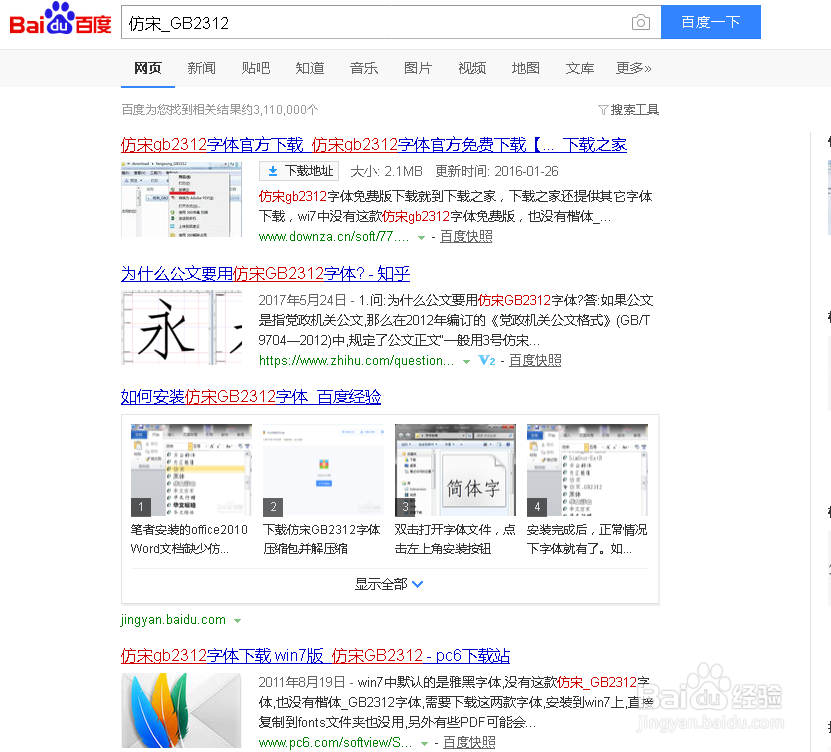Open the 视频 tab
This screenshot has width=831, height=752.
point(472,68)
